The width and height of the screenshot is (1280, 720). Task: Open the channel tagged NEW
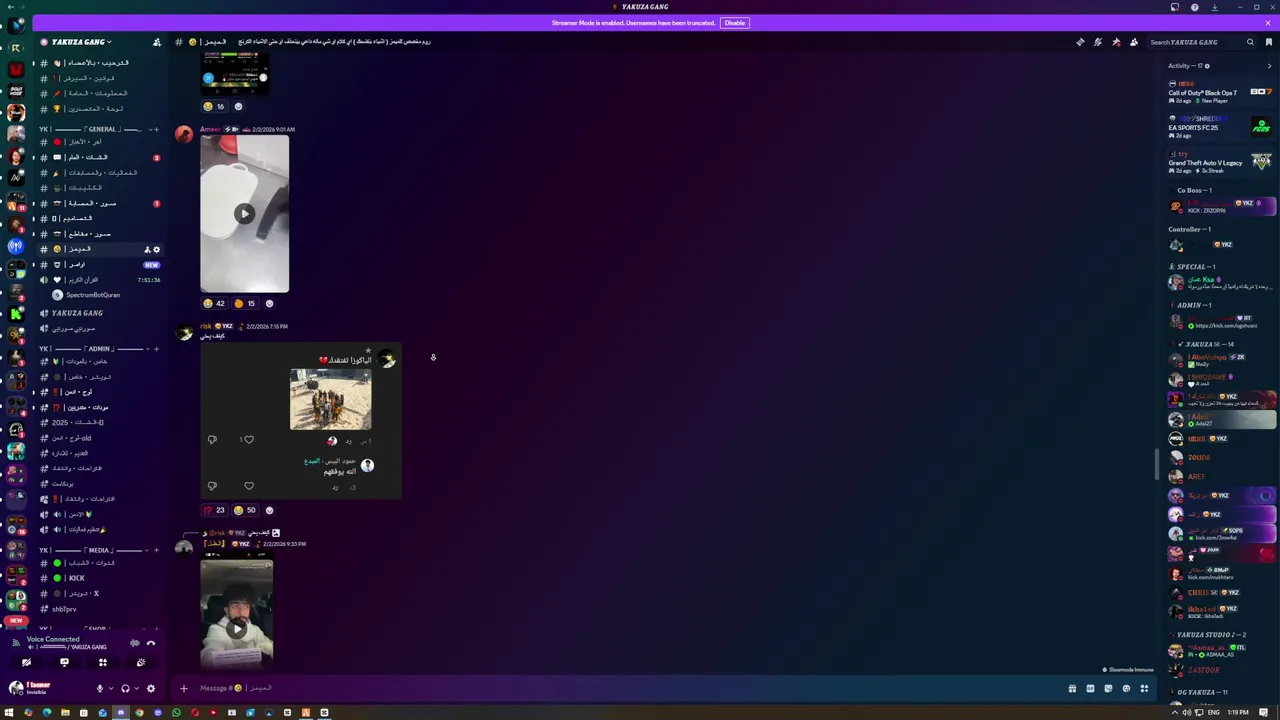tap(100, 264)
